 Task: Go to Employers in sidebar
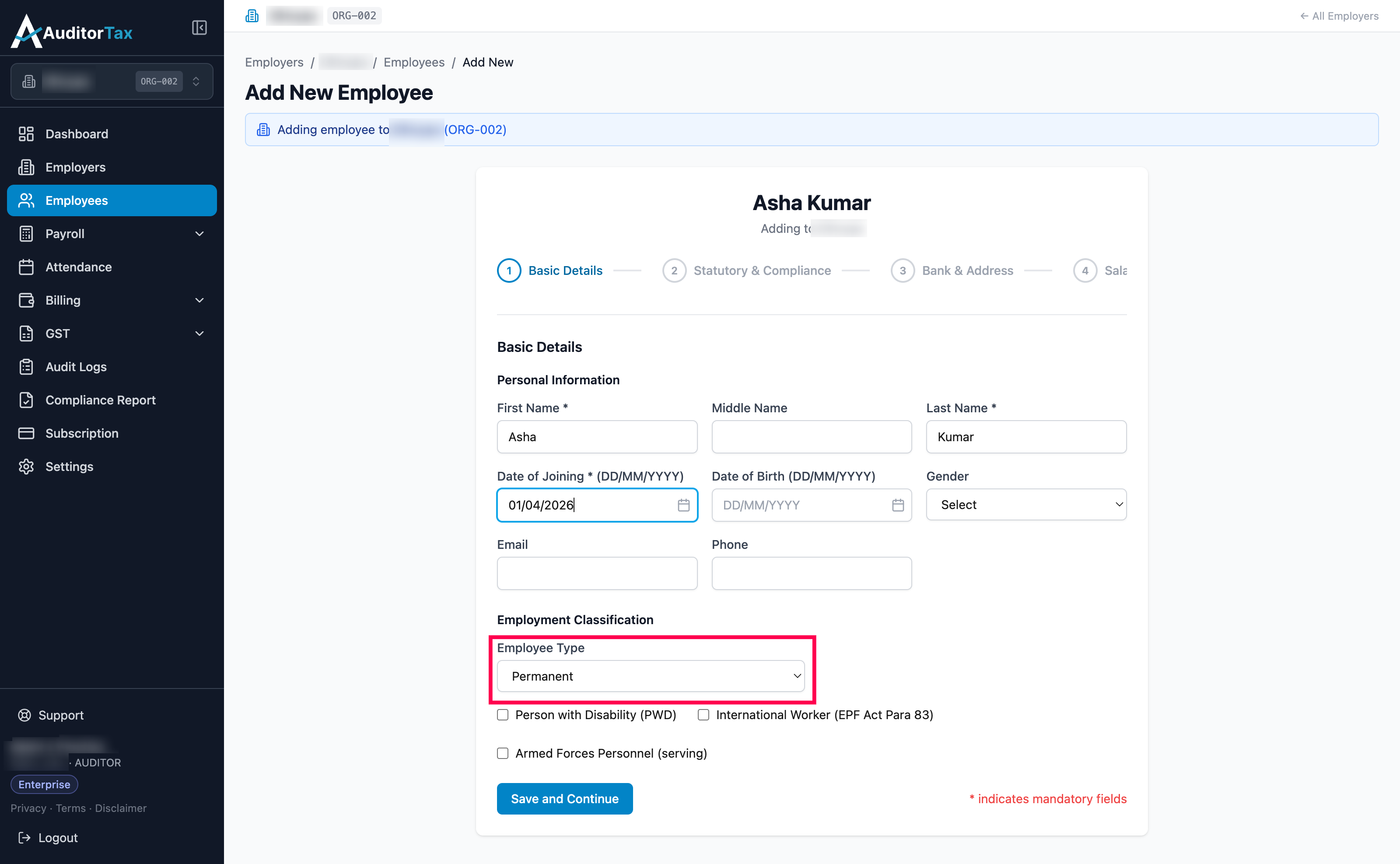coord(112,167)
